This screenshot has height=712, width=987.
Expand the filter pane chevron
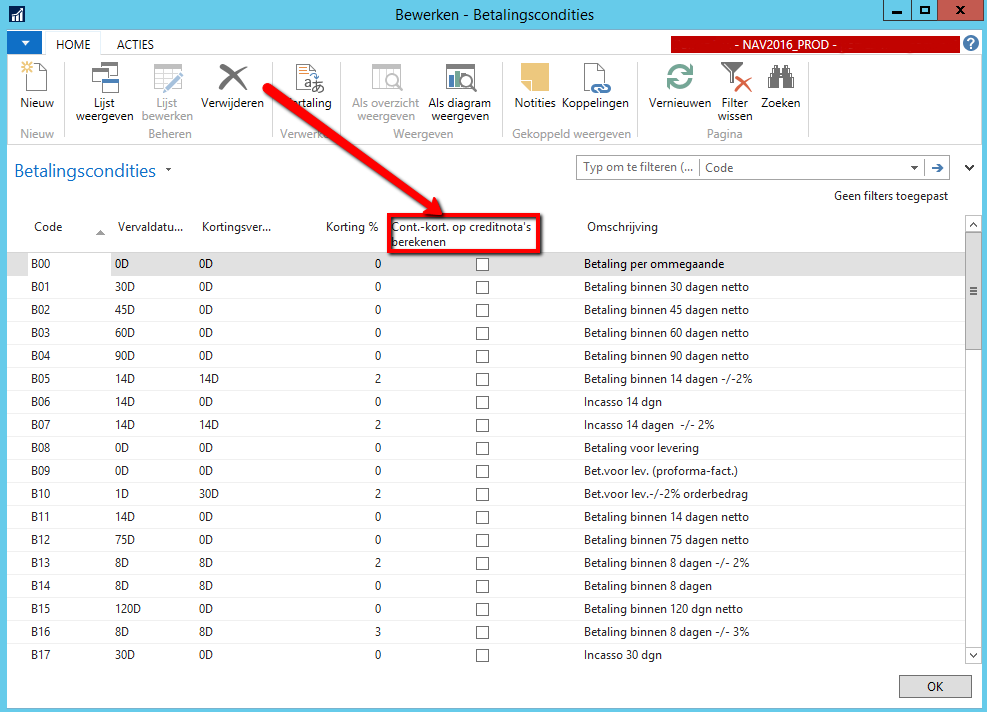click(969, 167)
